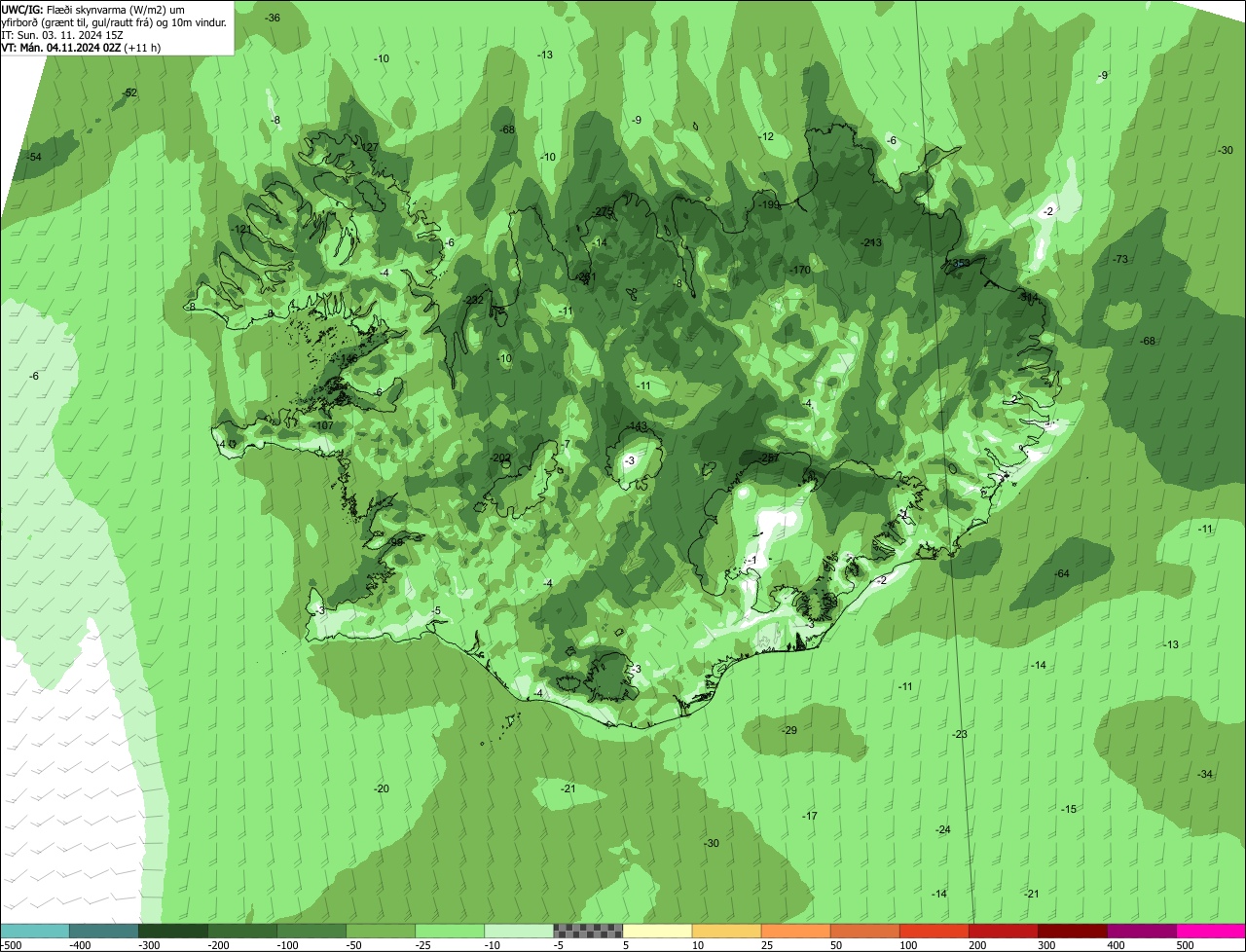Click the '500' label on the legend scale
This screenshot has height=952, width=1246.
[1185, 945]
